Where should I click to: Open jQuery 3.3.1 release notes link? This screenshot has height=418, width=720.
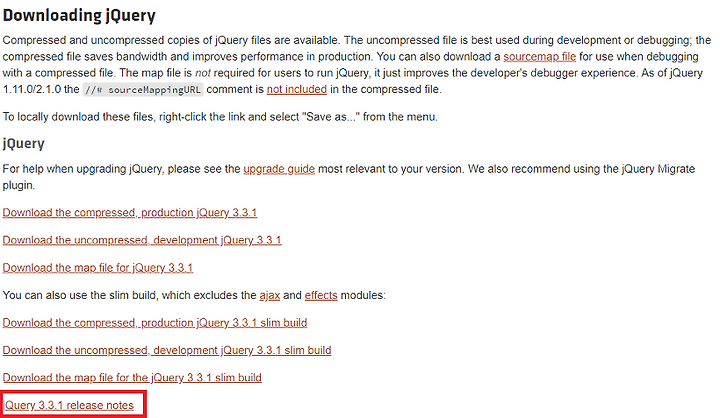click(68, 406)
